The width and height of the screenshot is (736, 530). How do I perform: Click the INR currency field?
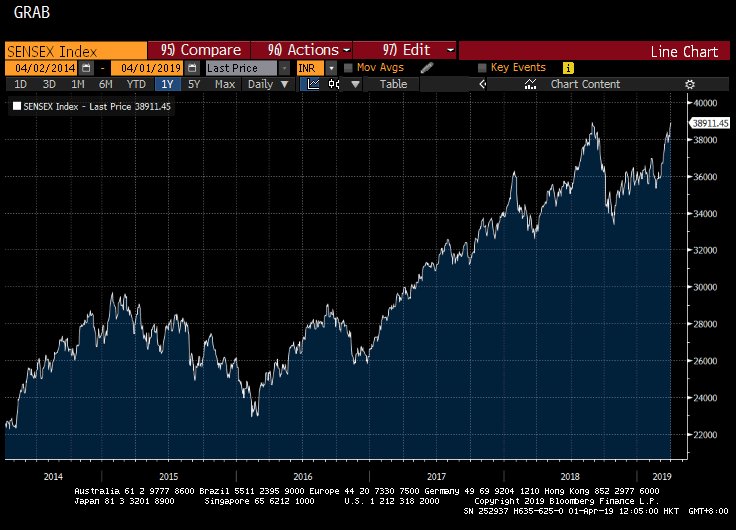(311, 68)
